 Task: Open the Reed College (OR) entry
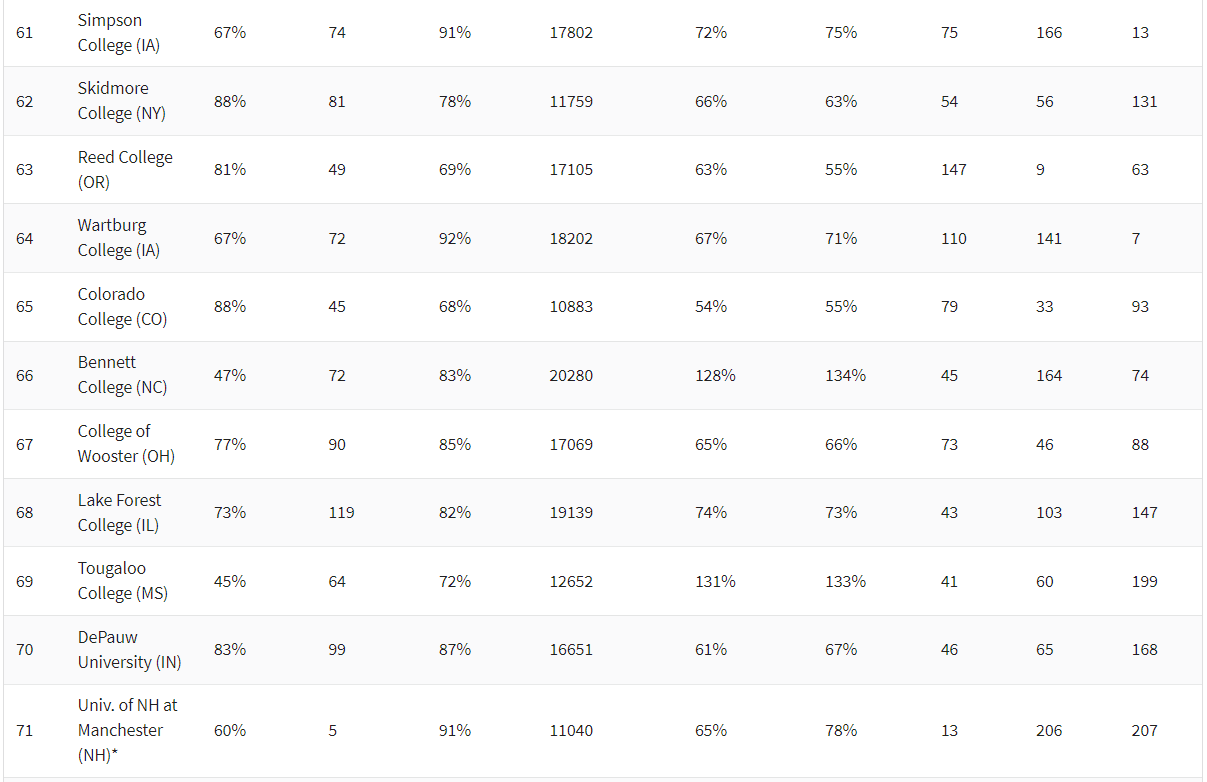(125, 170)
